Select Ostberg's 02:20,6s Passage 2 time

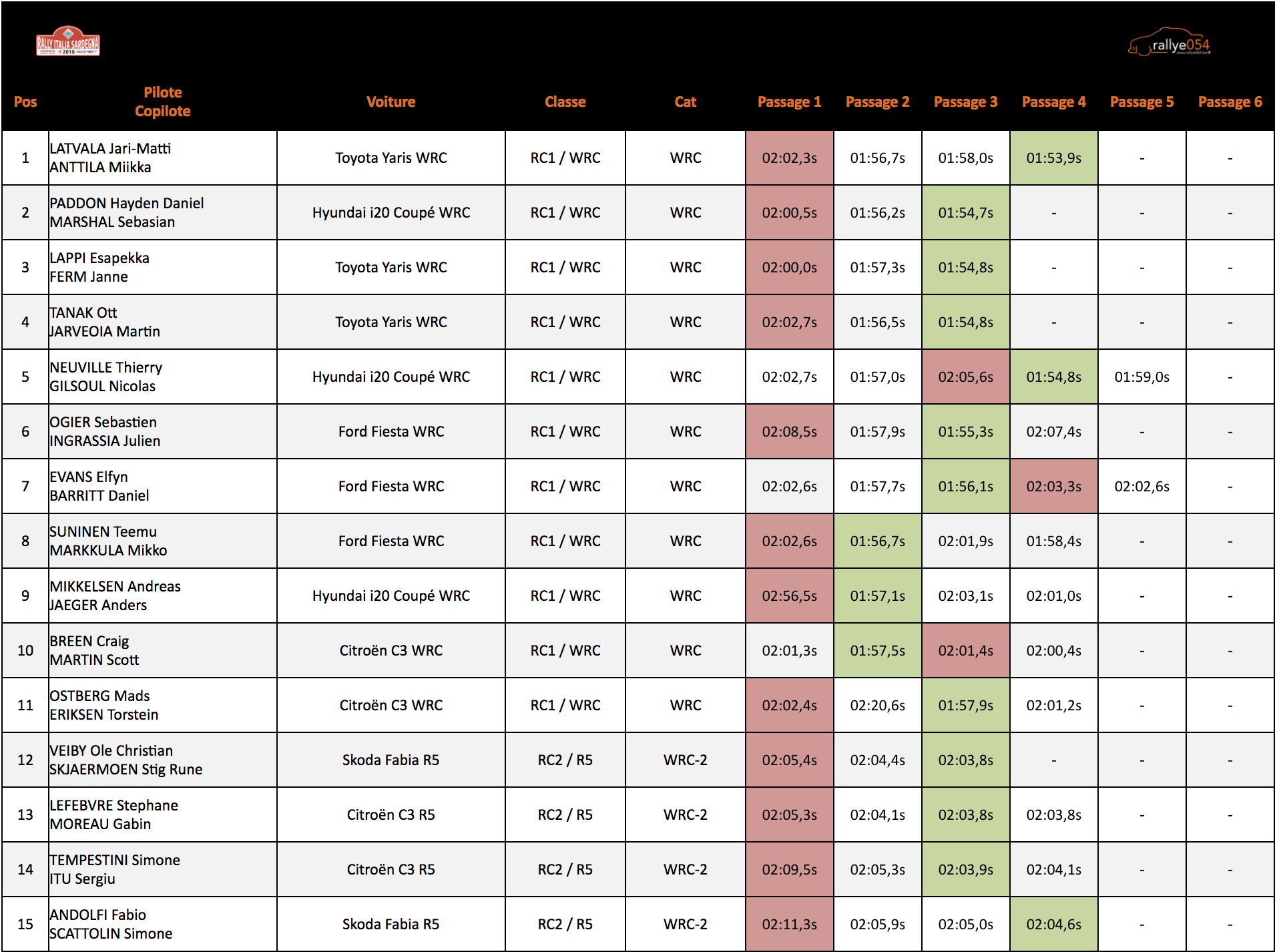click(877, 706)
